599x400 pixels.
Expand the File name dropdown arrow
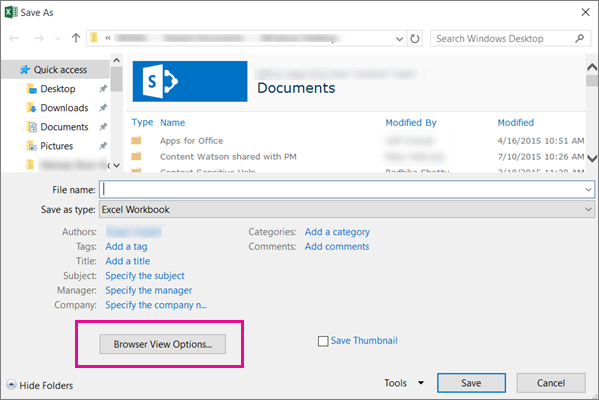pyautogui.click(x=588, y=189)
